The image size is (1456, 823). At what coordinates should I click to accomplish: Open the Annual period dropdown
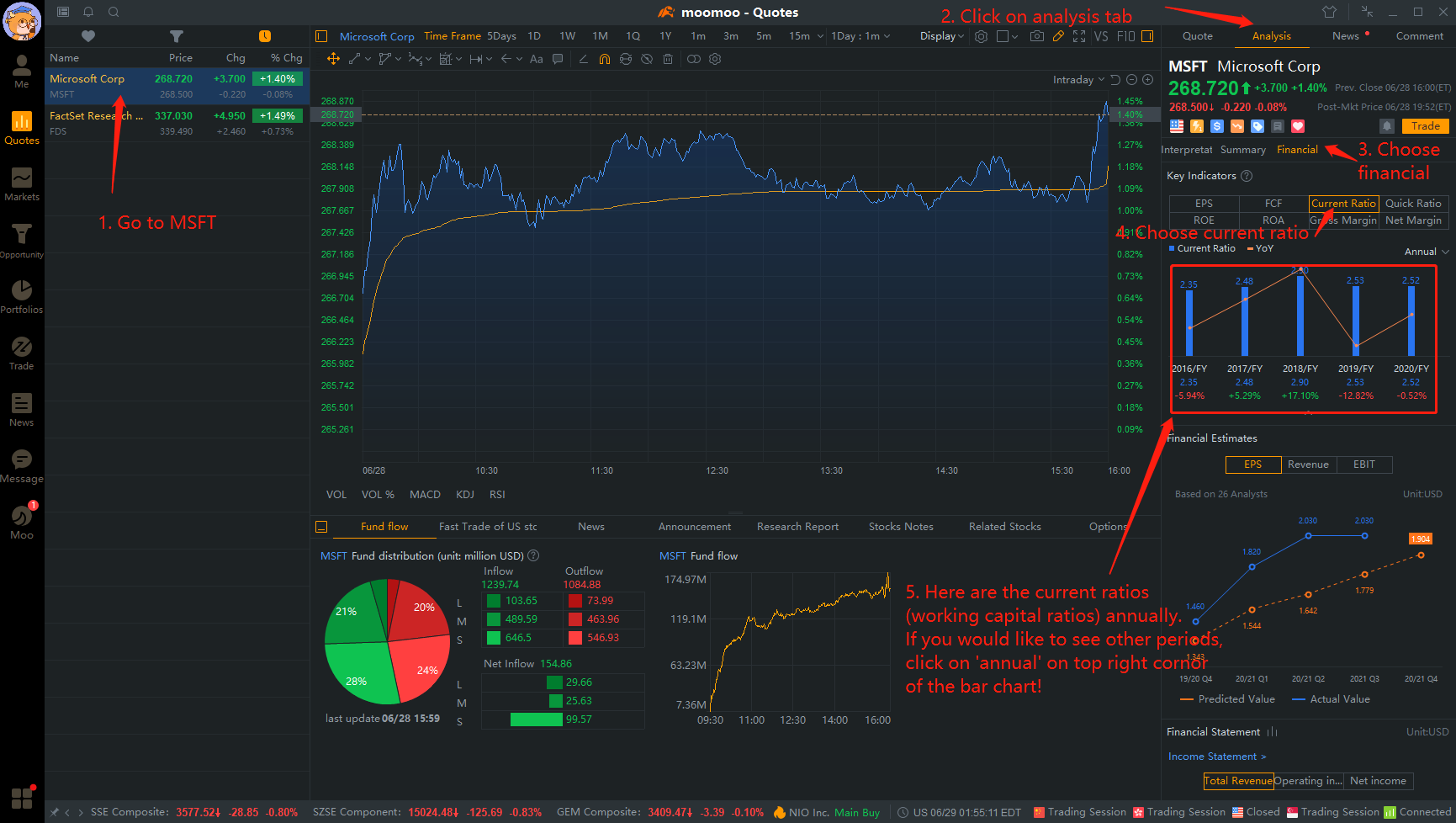(x=1427, y=252)
